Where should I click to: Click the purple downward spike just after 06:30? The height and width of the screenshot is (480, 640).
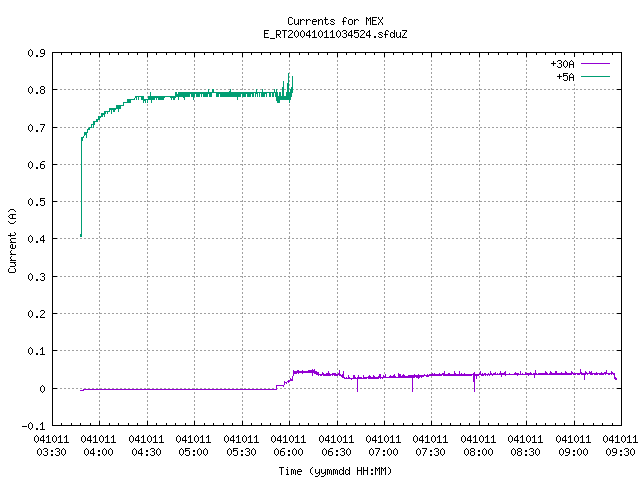pyautogui.click(x=358, y=385)
